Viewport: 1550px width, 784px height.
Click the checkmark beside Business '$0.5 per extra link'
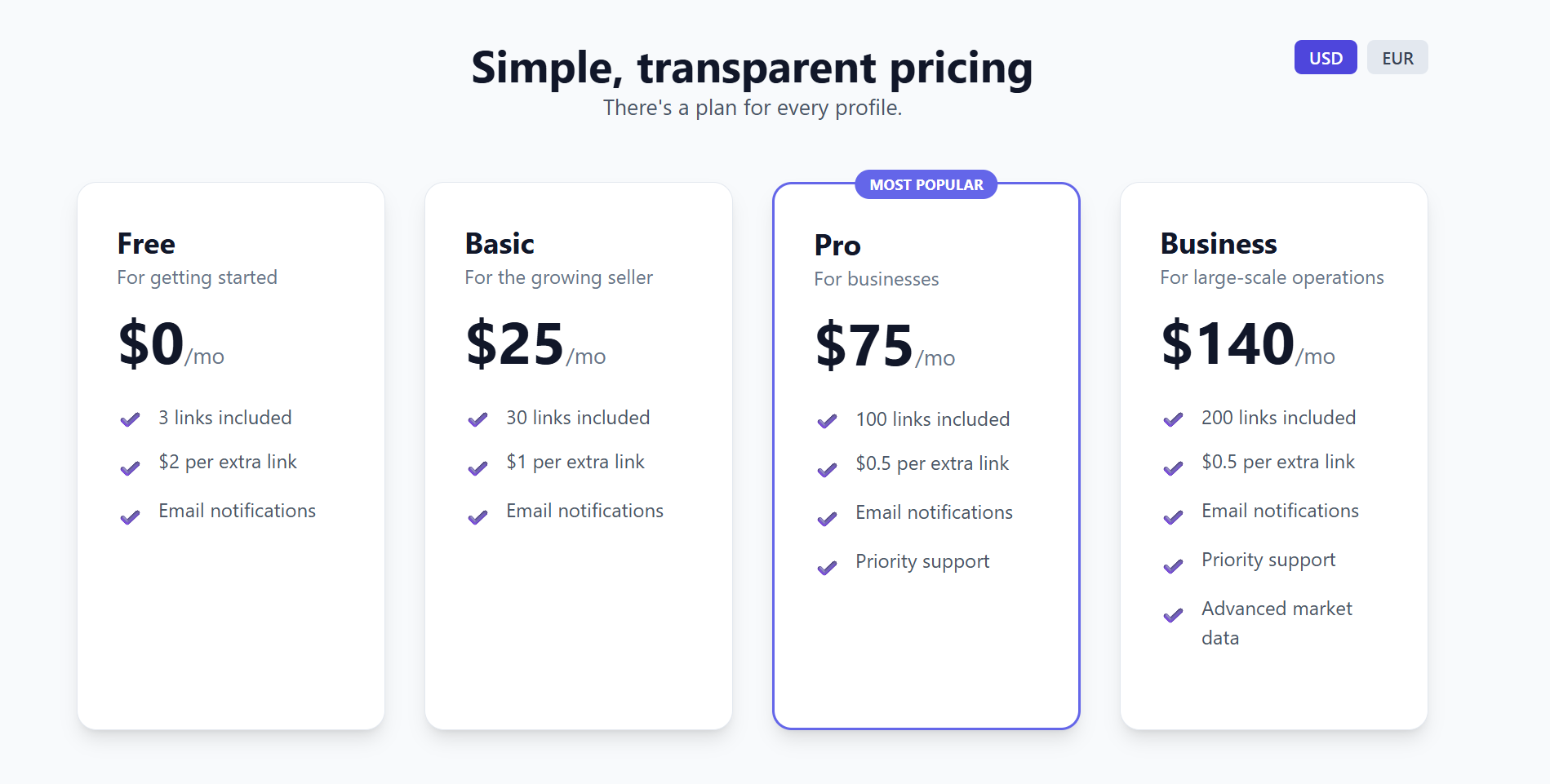coord(1174,467)
